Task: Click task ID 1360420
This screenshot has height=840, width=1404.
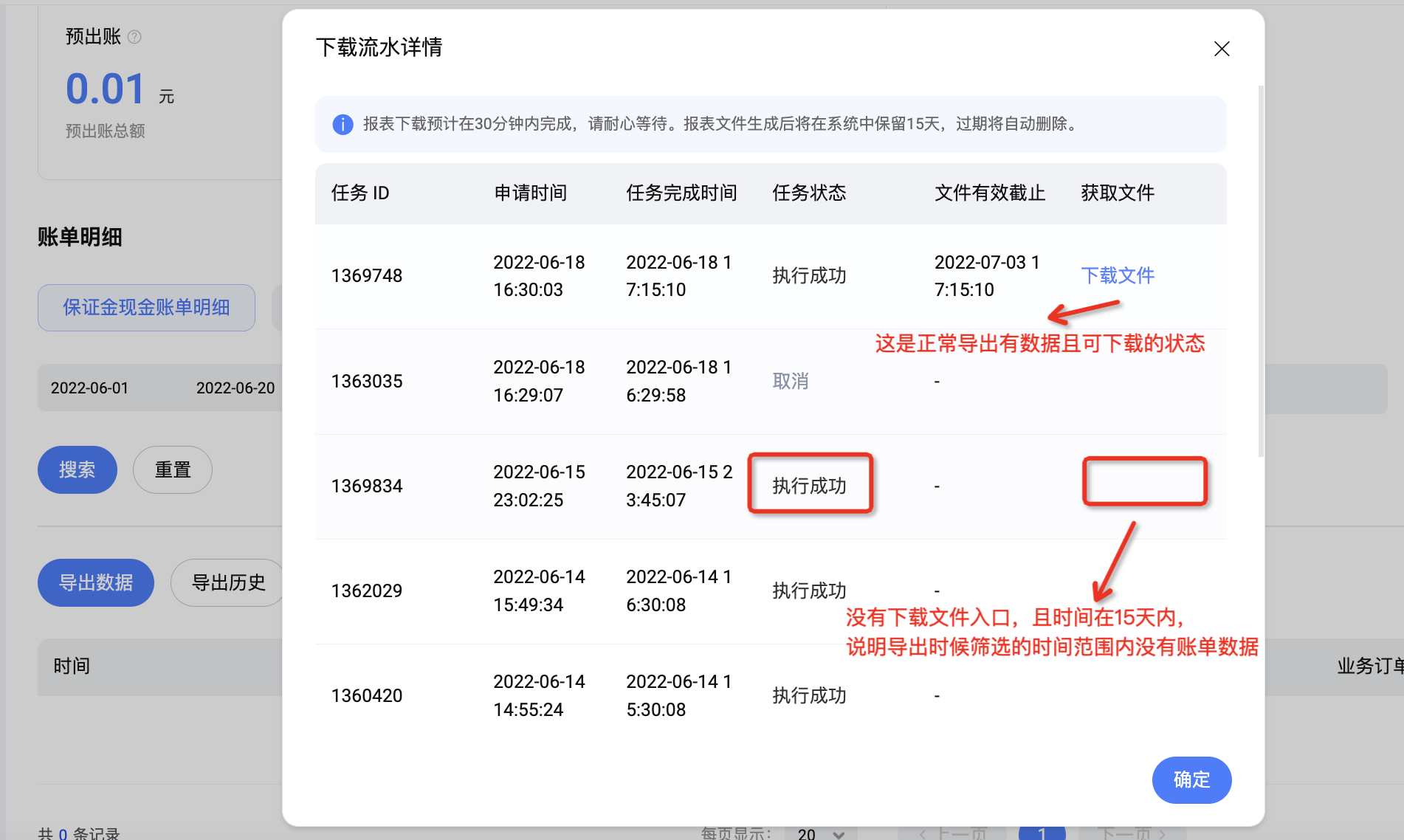Action: (367, 695)
